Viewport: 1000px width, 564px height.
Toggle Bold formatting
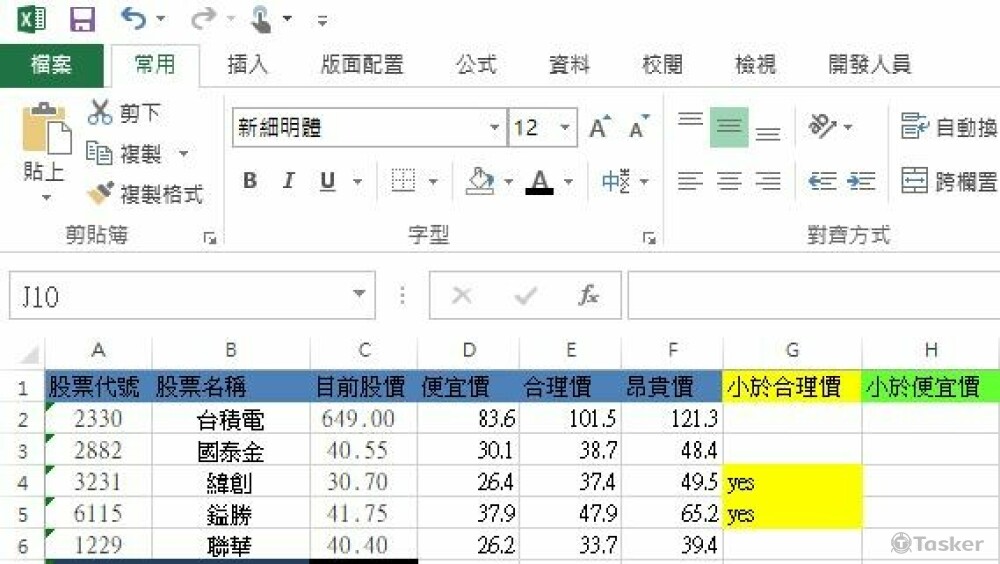click(250, 181)
